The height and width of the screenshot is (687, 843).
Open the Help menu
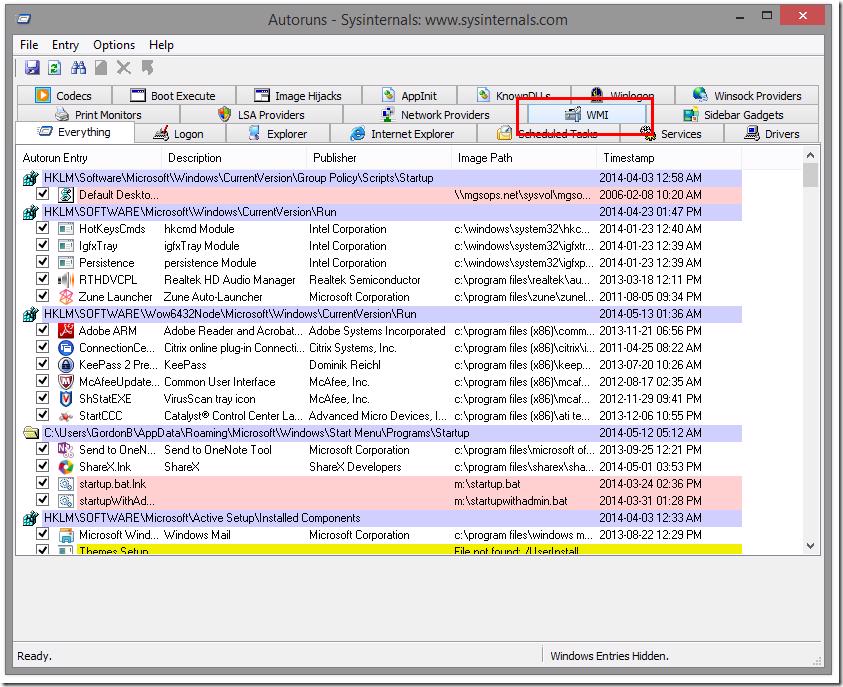click(x=161, y=45)
